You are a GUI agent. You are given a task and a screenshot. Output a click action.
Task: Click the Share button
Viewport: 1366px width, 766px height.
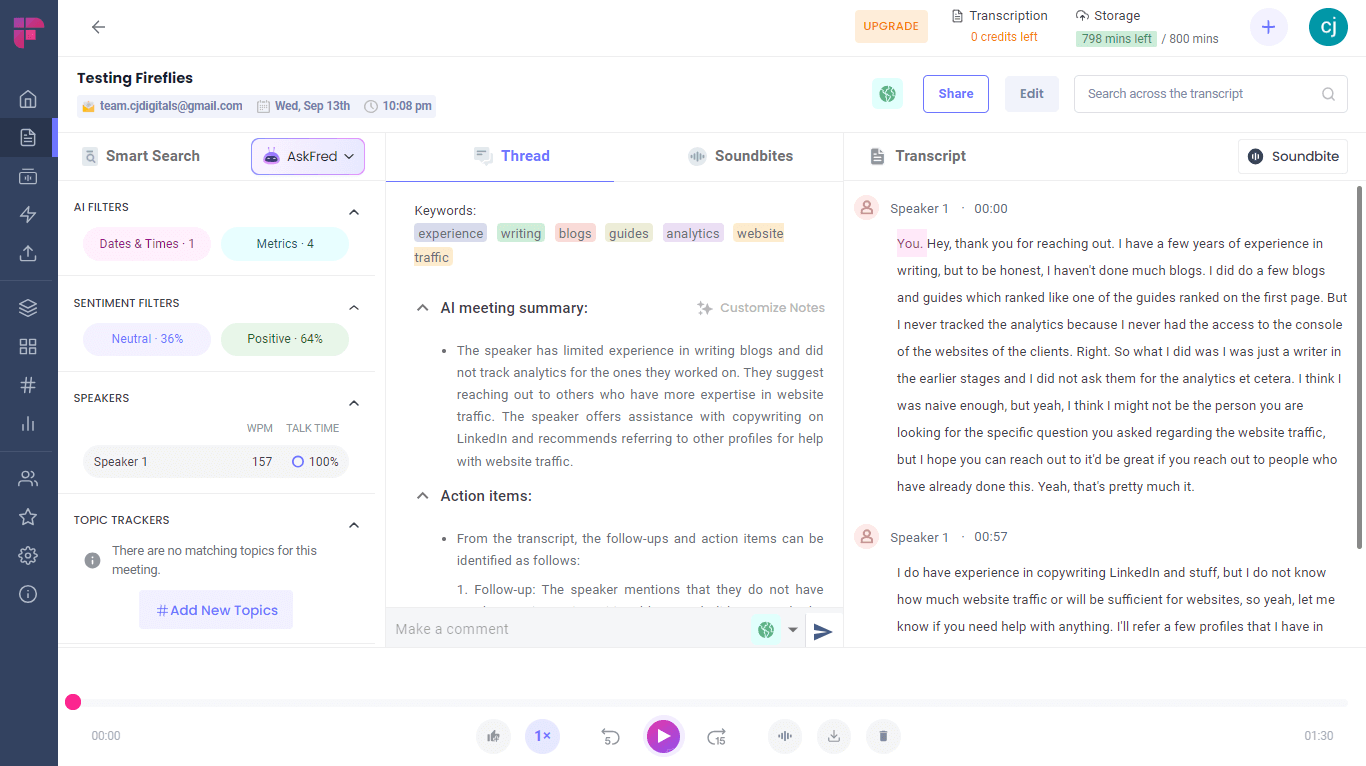[x=955, y=94]
